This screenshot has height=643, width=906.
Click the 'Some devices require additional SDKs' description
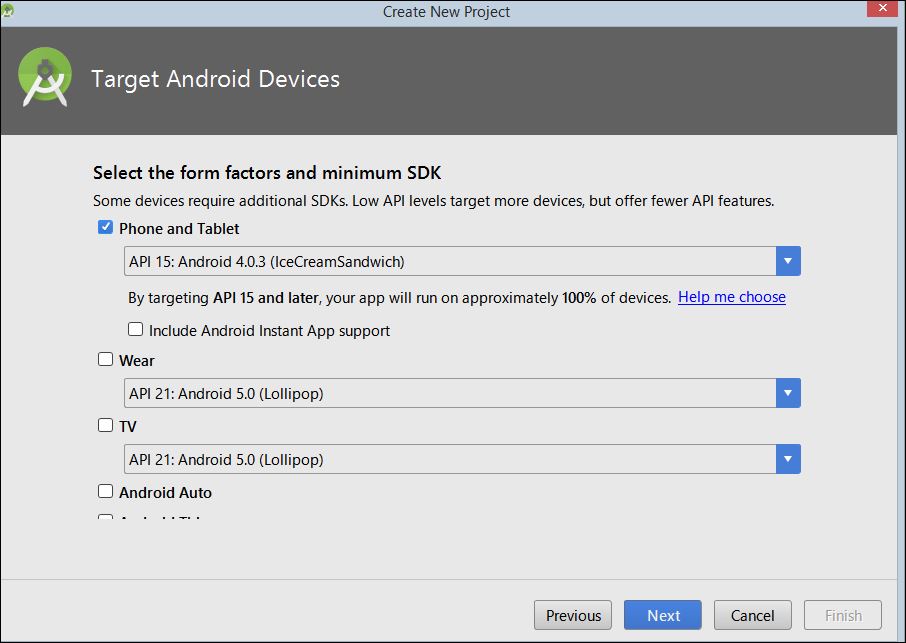(433, 201)
